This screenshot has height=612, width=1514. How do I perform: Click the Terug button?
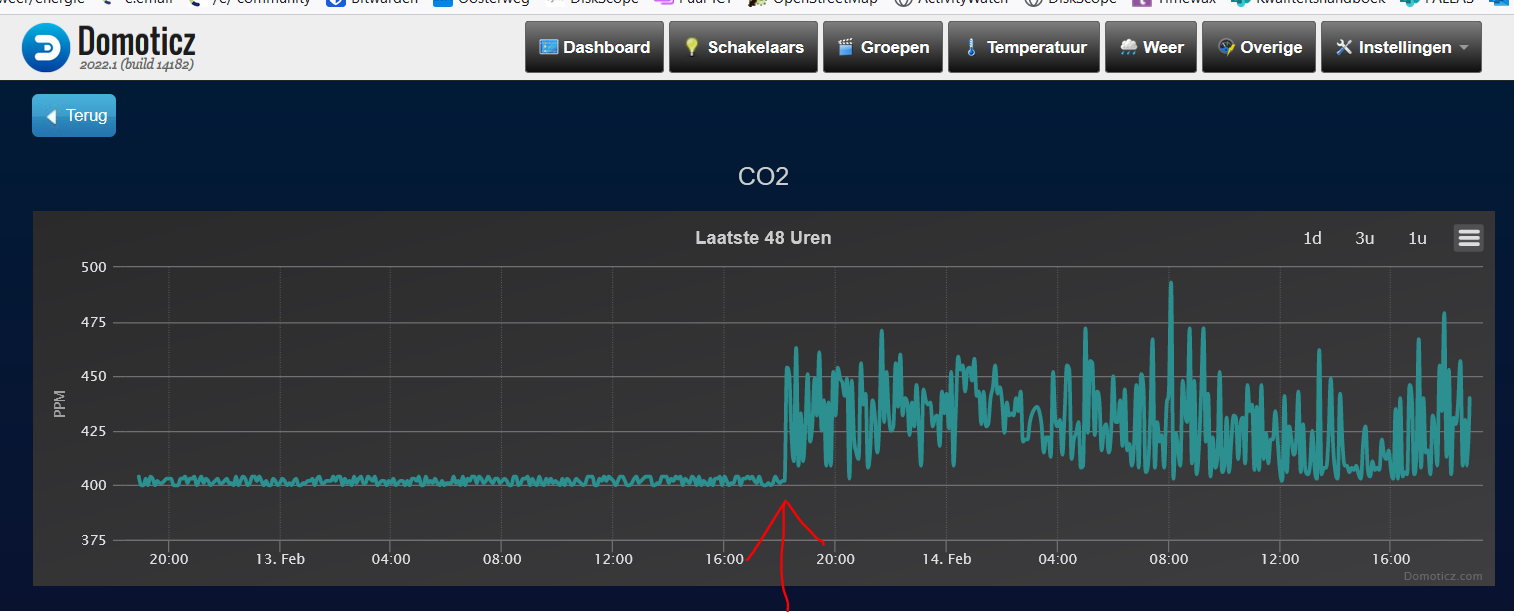point(73,115)
